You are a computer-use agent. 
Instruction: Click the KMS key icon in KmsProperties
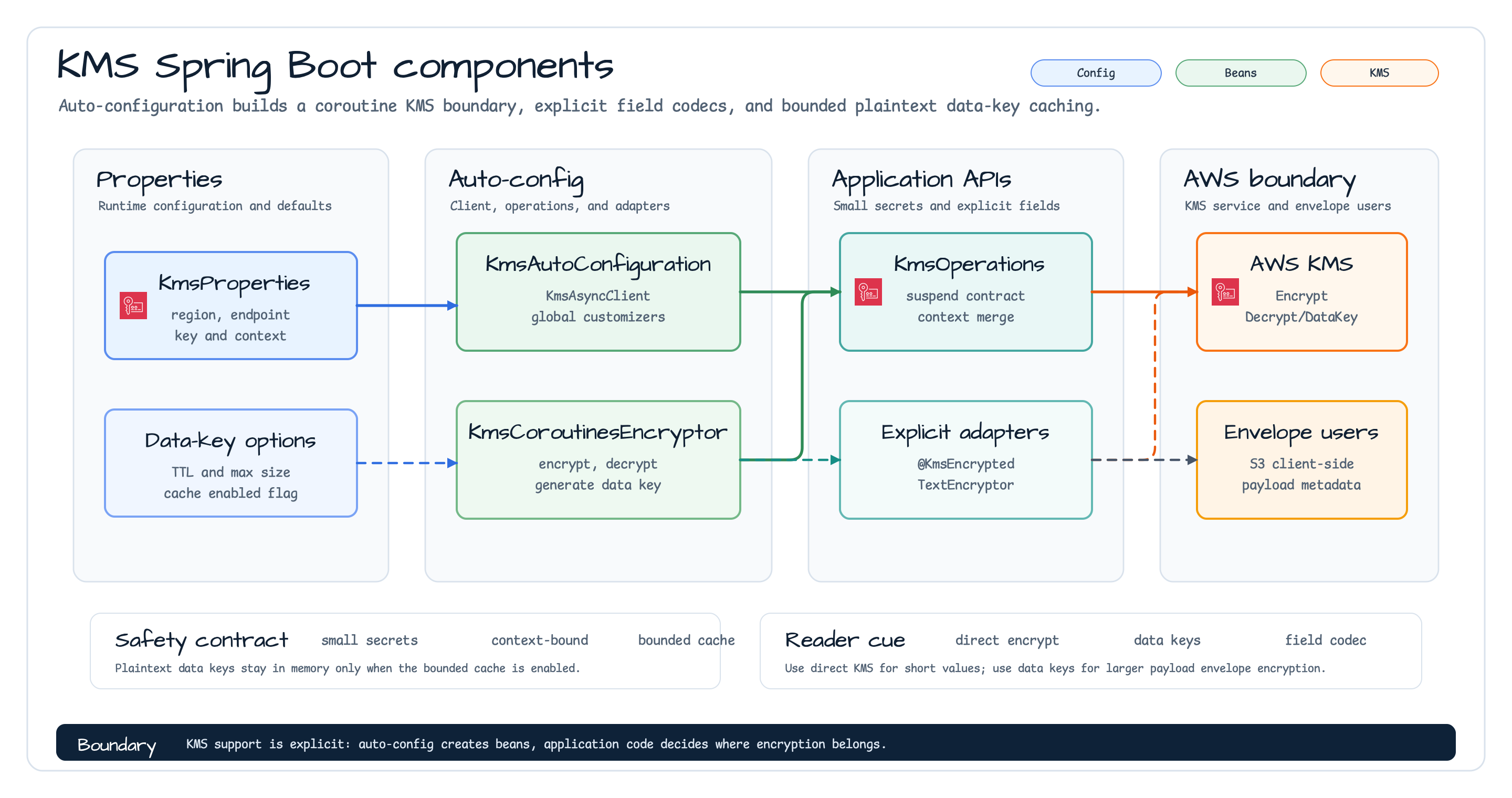[x=133, y=306]
